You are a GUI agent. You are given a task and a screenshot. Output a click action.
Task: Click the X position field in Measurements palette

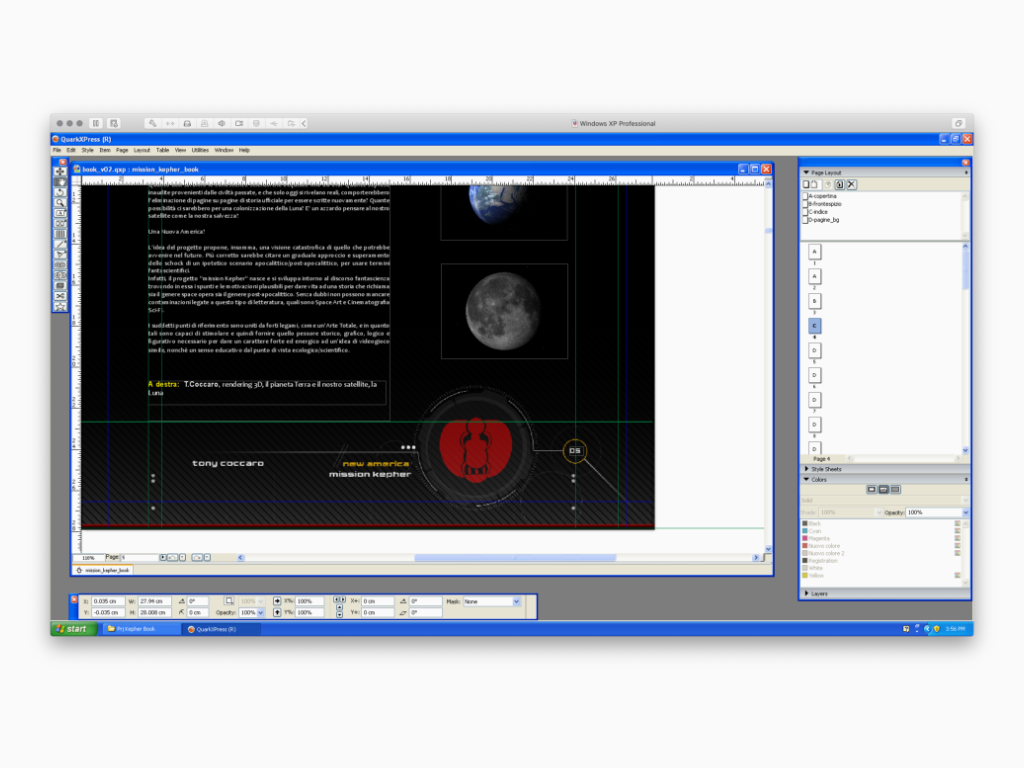pyautogui.click(x=107, y=601)
